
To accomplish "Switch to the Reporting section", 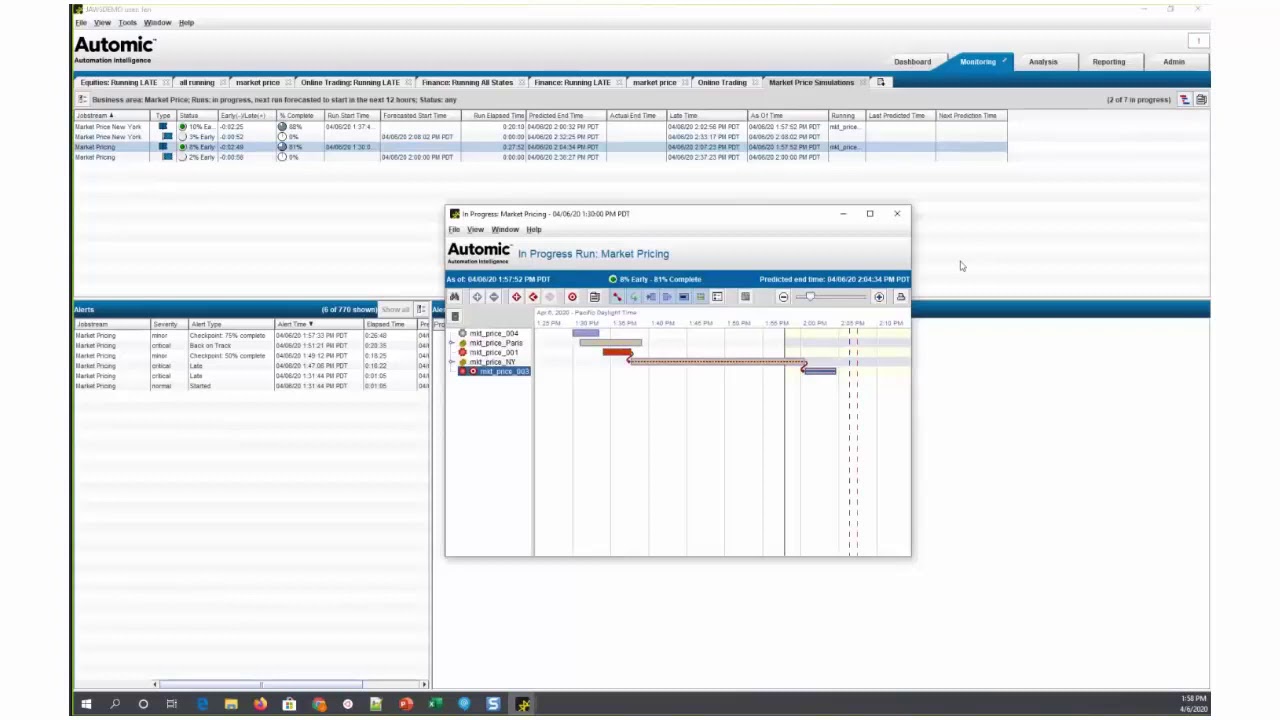I will coord(1109,62).
